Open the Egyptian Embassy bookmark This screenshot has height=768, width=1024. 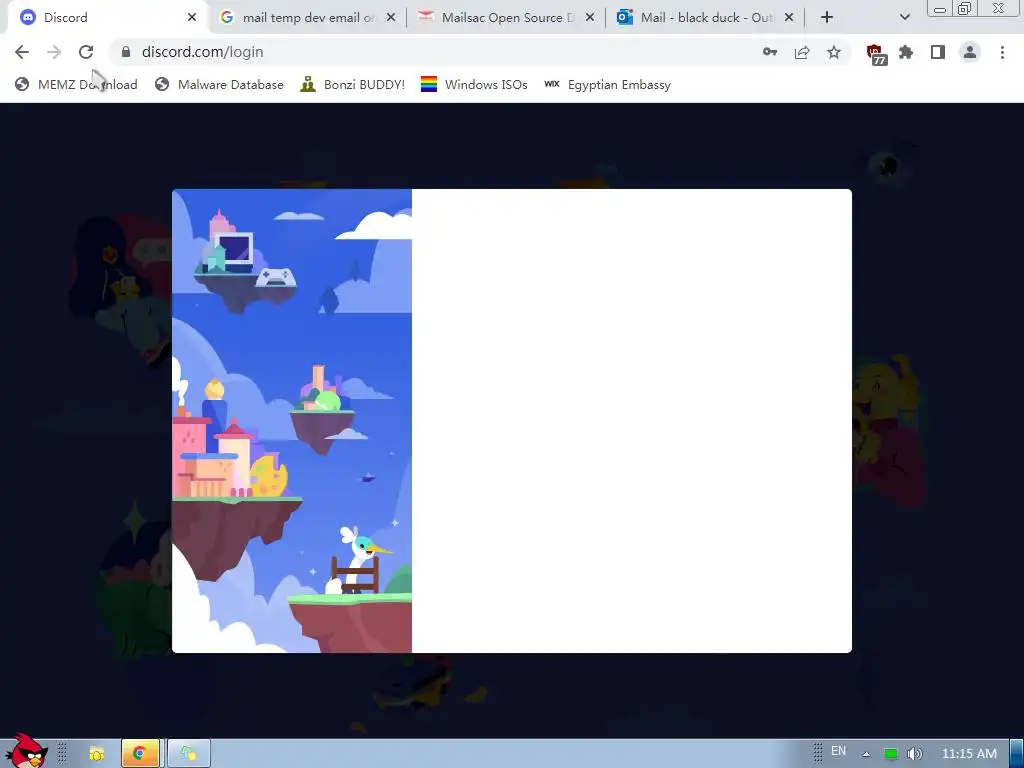tap(607, 85)
